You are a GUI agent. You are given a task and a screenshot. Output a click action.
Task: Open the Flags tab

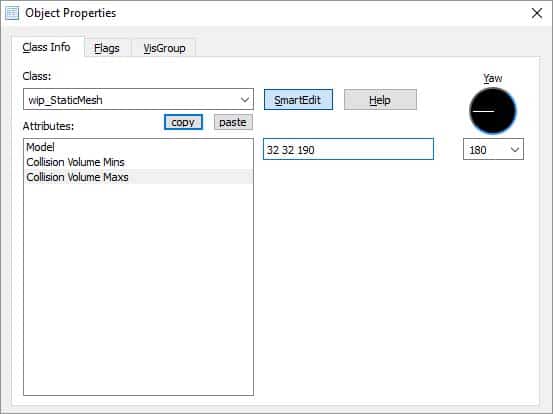coord(107,48)
